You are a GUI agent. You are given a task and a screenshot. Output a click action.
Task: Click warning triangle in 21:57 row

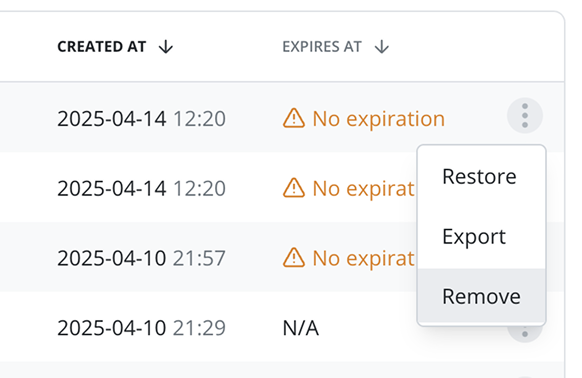pos(294,257)
